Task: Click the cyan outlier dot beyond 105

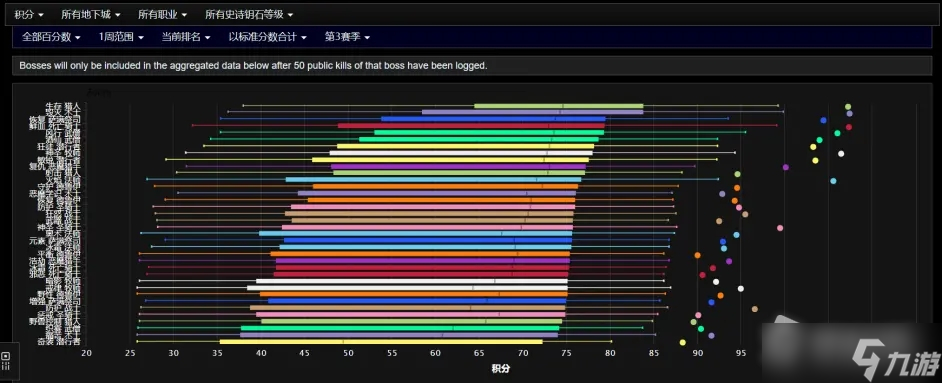Action: [x=833, y=181]
